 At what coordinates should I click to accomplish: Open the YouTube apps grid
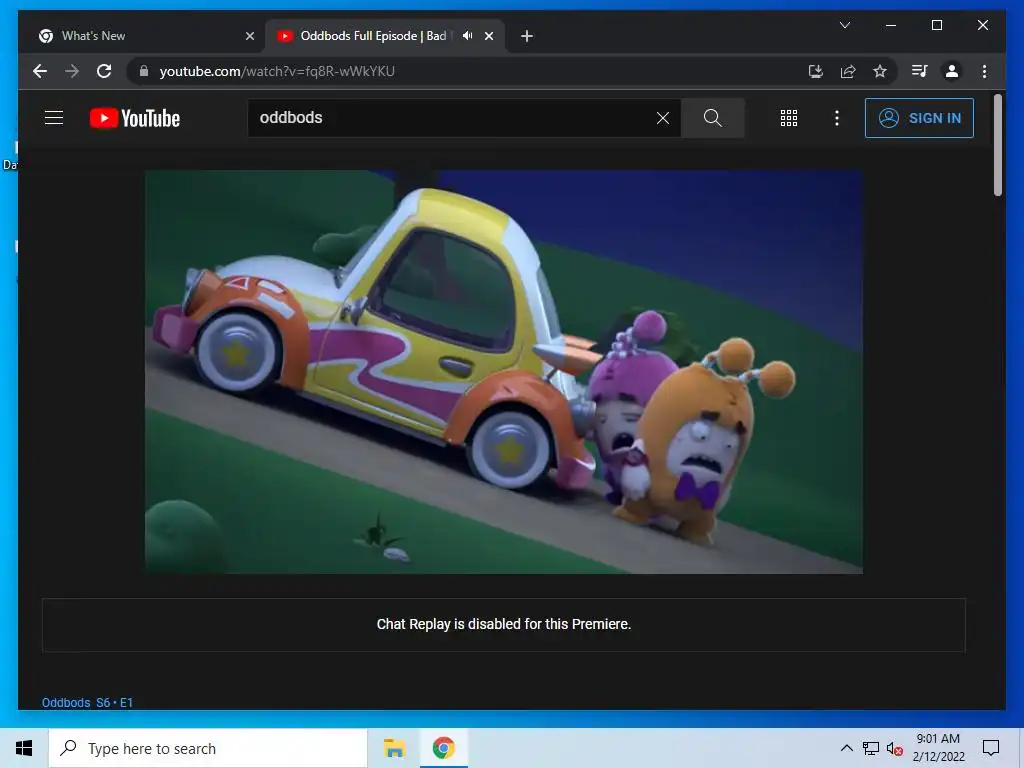coord(788,118)
